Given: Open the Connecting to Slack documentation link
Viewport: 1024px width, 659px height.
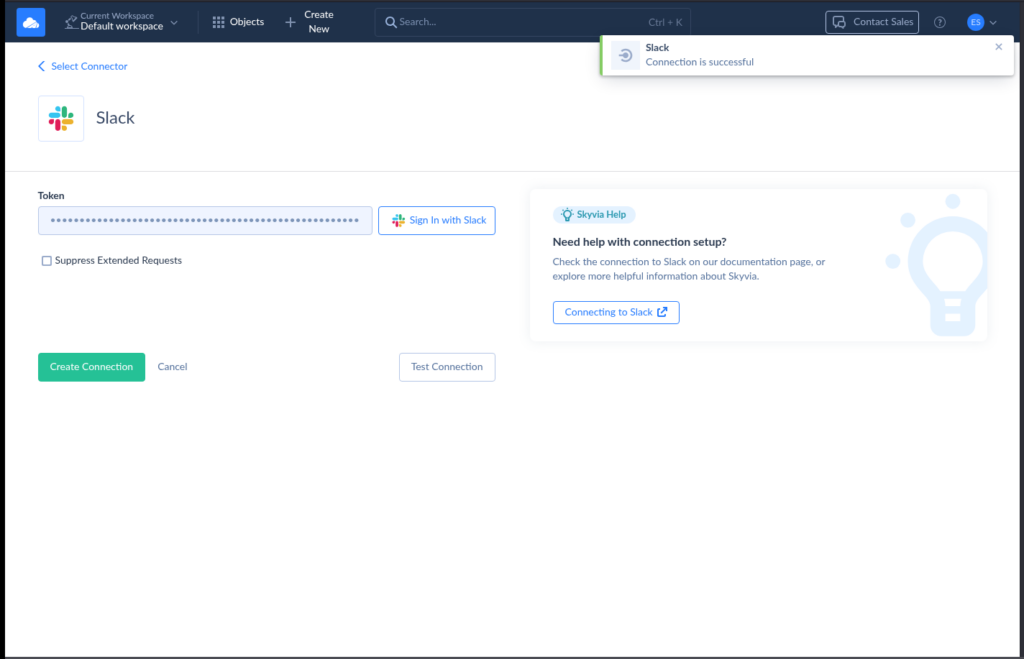Looking at the screenshot, I should (x=616, y=312).
